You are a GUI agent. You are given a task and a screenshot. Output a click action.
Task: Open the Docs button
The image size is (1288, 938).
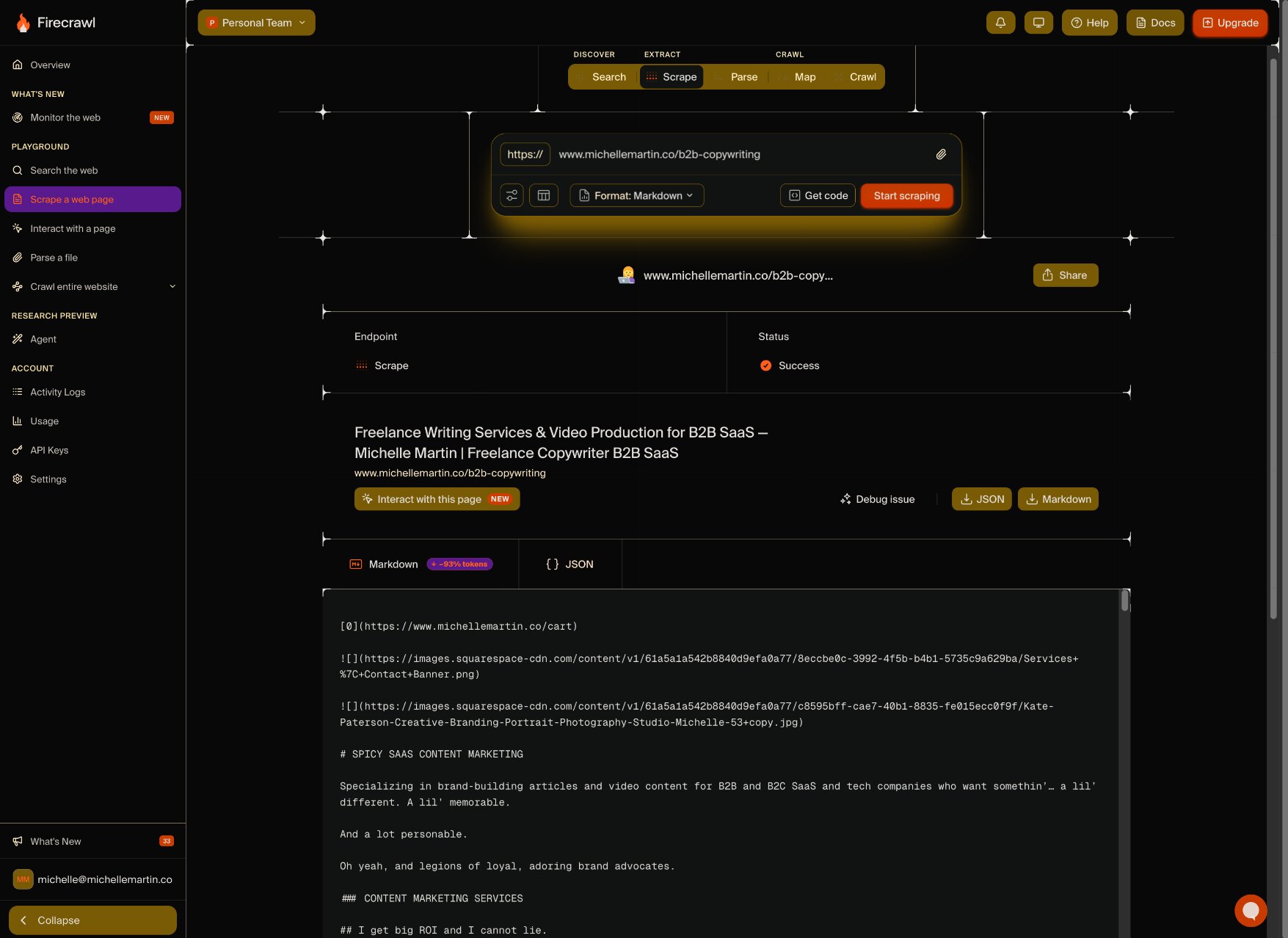[1155, 23]
